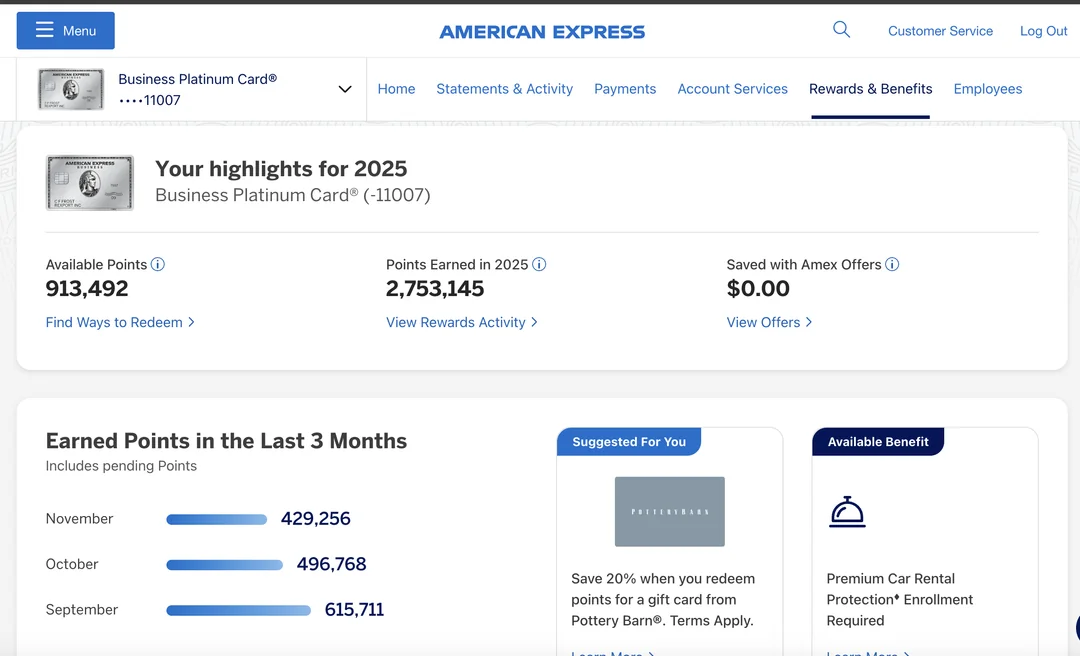Screen dimensions: 1080x656
Task: Open the hamburger Menu button
Action: (x=66, y=31)
